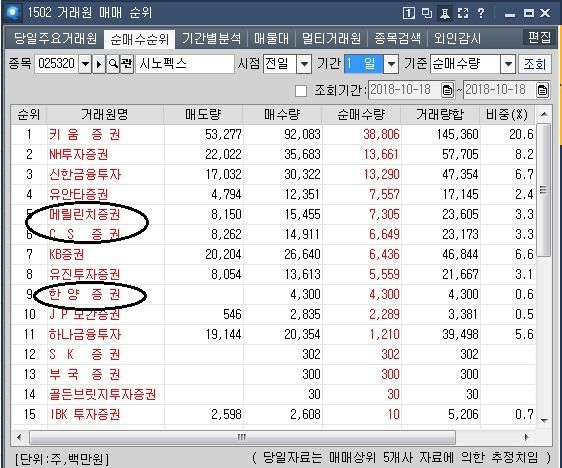This screenshot has width=562, height=468.
Task: Click the start date field 2018-10-18
Action: coord(405,90)
